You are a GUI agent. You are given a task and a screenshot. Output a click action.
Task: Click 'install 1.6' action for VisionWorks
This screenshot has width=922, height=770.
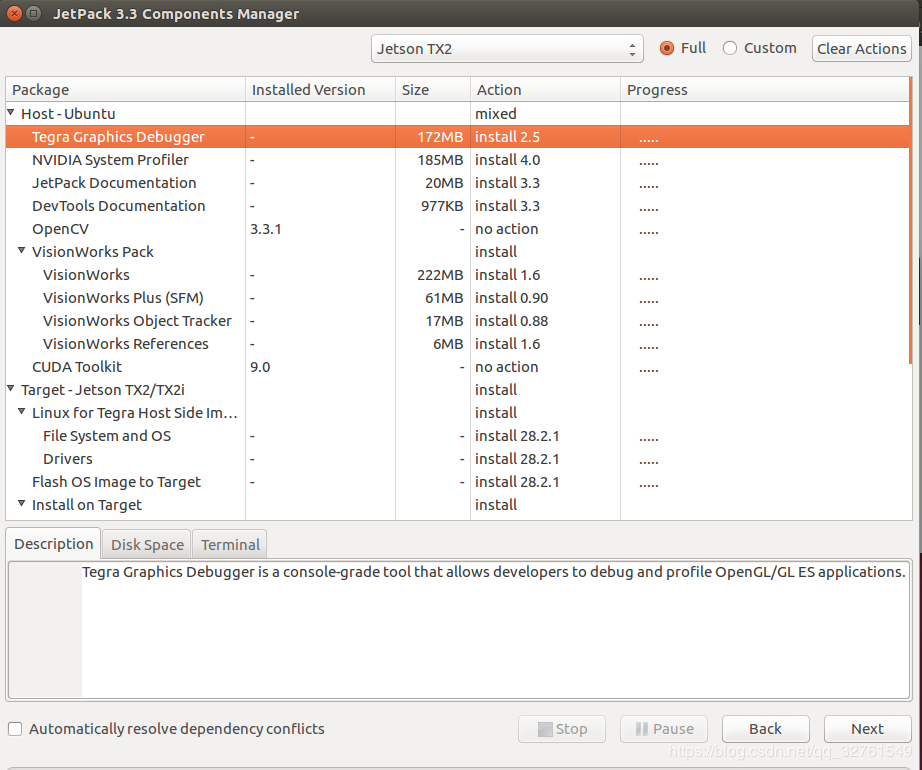[x=507, y=274]
